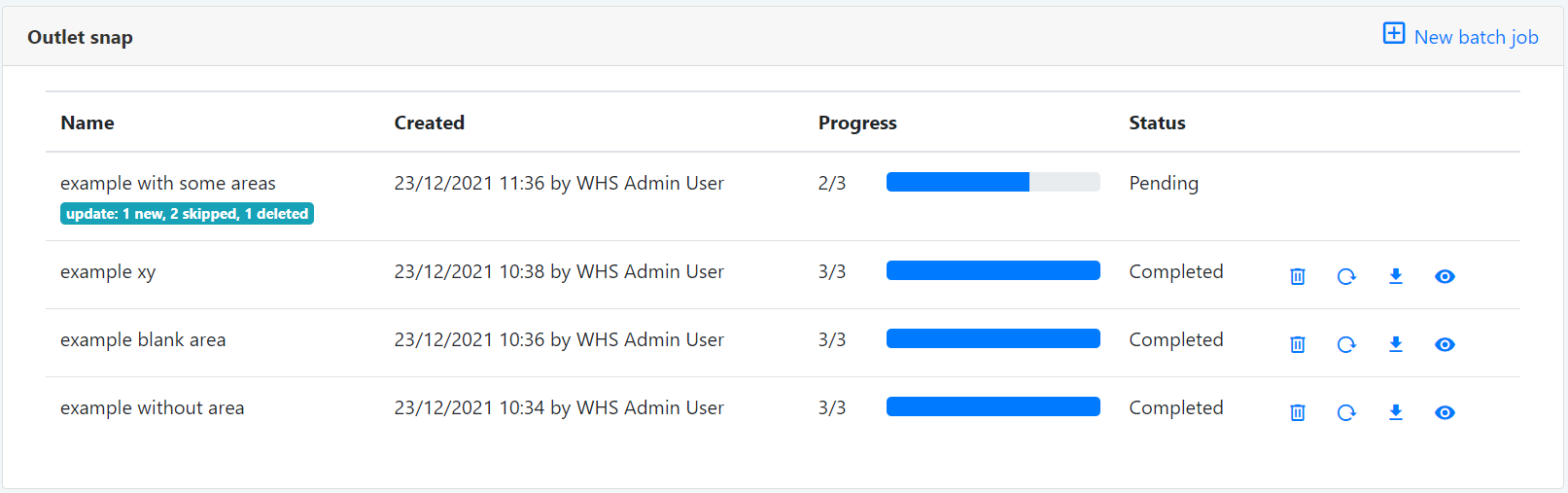1568x493 pixels.
Task: Download the 'example xy' job results
Action: [x=1396, y=276]
